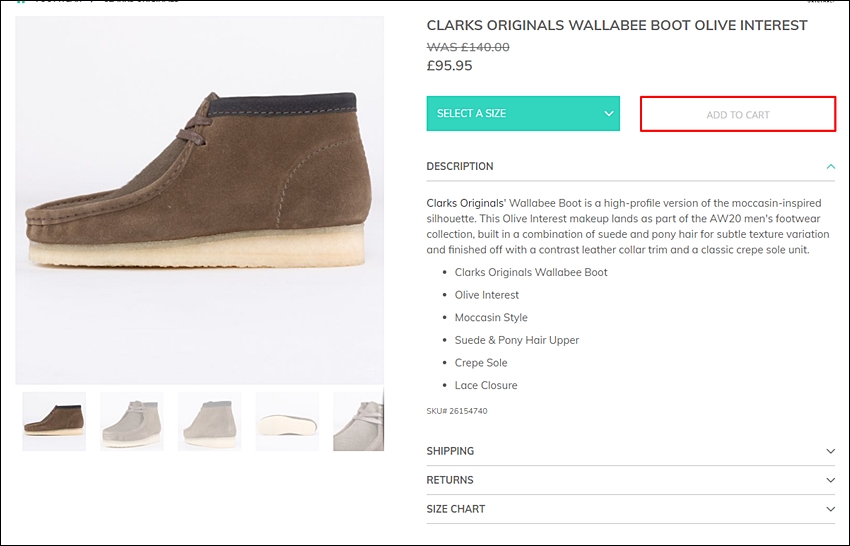This screenshot has height=546, width=850.
Task: Select the partially visible fifth thumbnail
Action: tap(358, 421)
